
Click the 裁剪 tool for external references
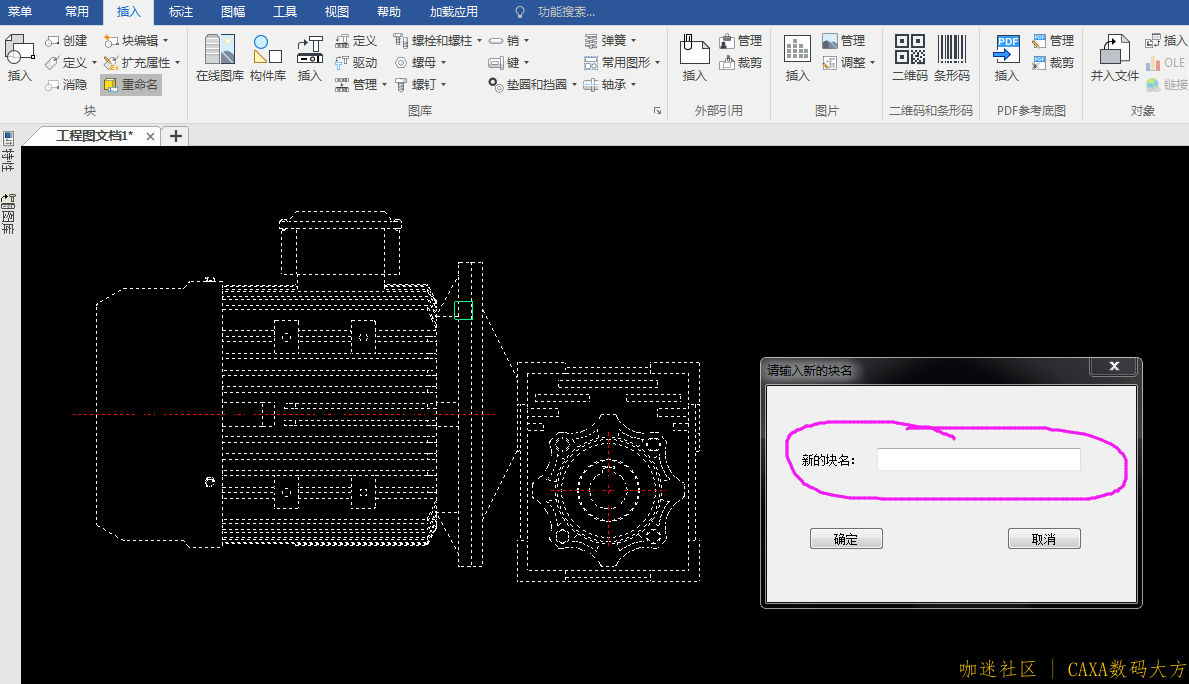click(740, 63)
